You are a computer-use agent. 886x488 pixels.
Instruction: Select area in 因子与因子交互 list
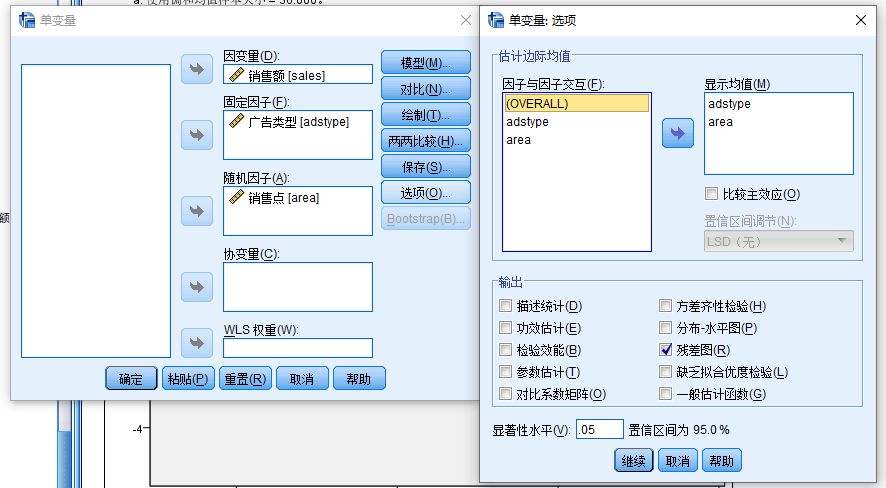point(576,140)
